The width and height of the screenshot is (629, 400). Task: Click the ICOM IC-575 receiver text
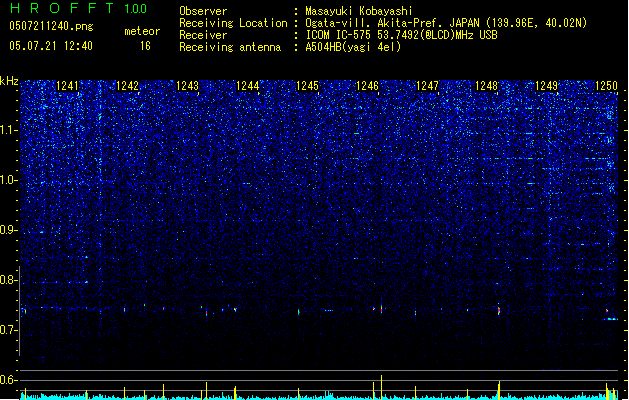point(401,35)
